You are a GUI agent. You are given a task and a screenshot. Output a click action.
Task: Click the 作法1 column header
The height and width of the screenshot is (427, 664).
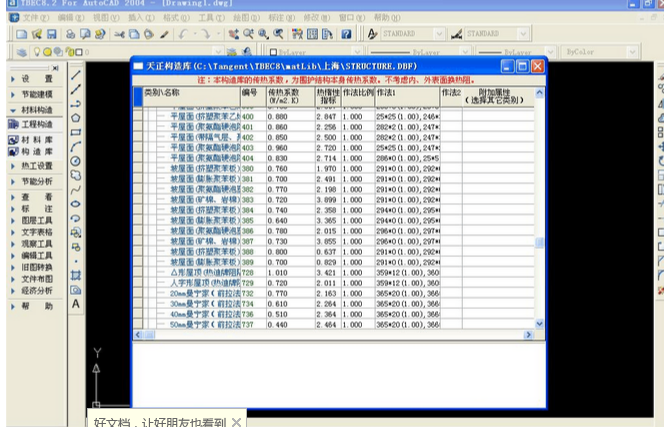(x=407, y=97)
